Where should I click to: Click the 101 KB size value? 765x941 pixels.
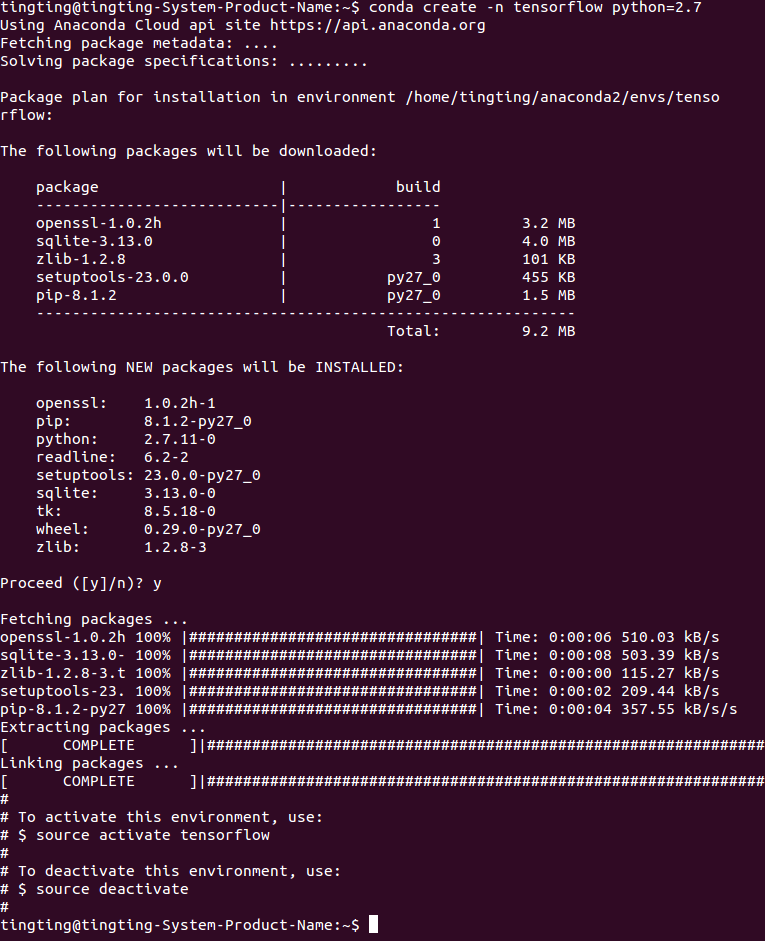pos(548,260)
